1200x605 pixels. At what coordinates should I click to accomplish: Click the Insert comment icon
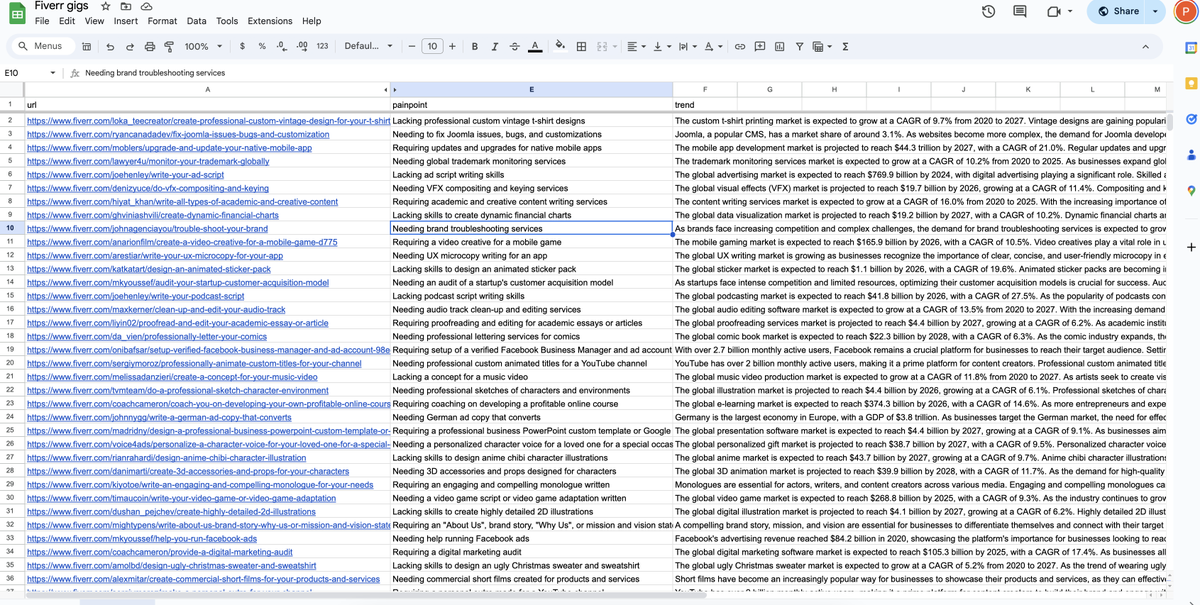(x=760, y=46)
